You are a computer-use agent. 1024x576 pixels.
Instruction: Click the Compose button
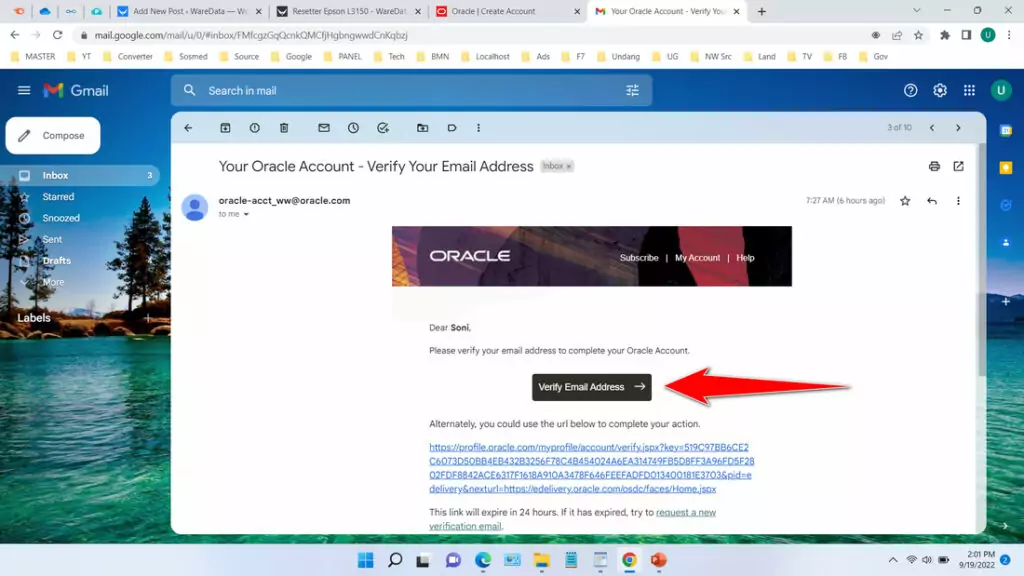(53, 135)
